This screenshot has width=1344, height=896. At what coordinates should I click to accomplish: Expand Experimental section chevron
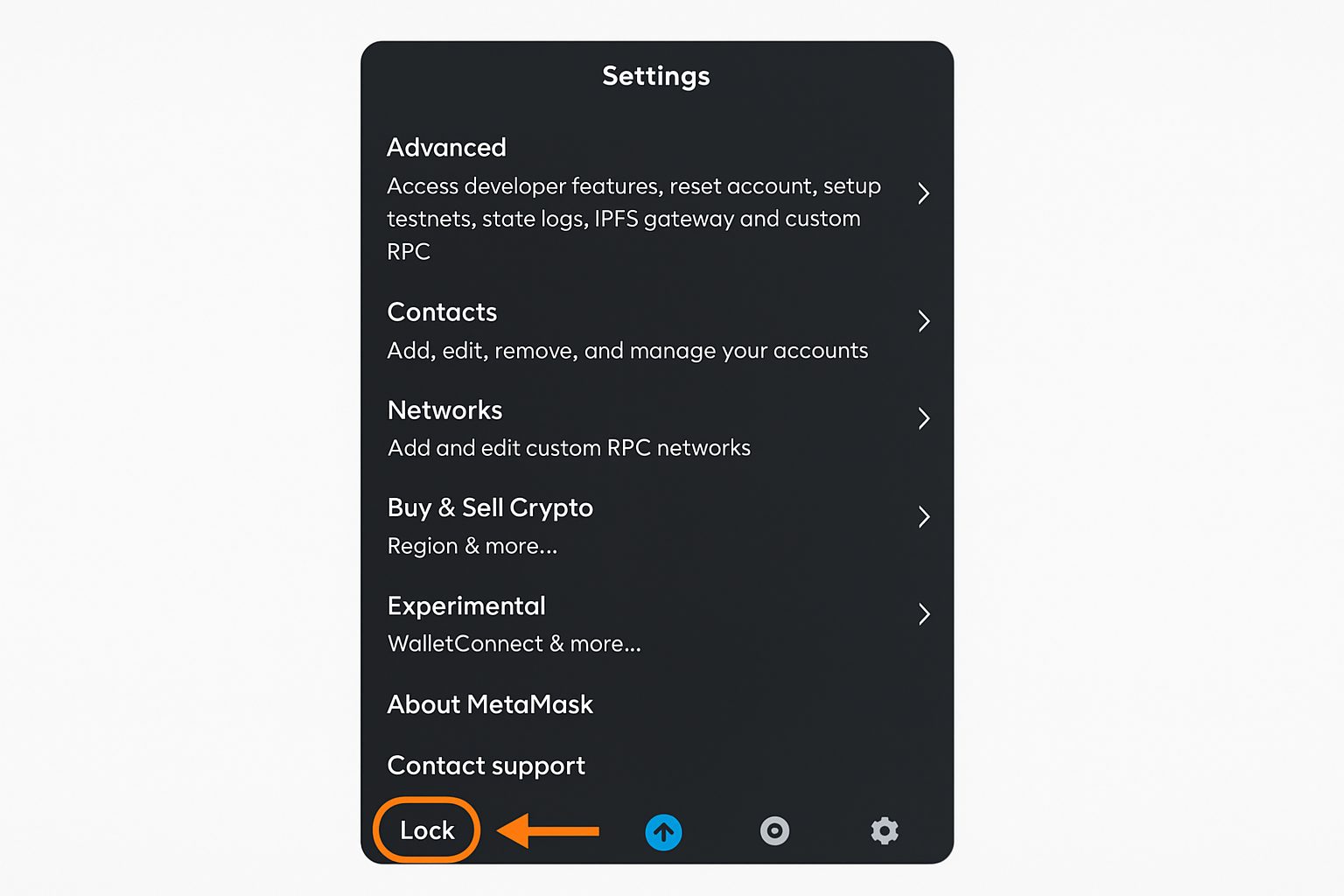pyautogui.click(x=924, y=614)
